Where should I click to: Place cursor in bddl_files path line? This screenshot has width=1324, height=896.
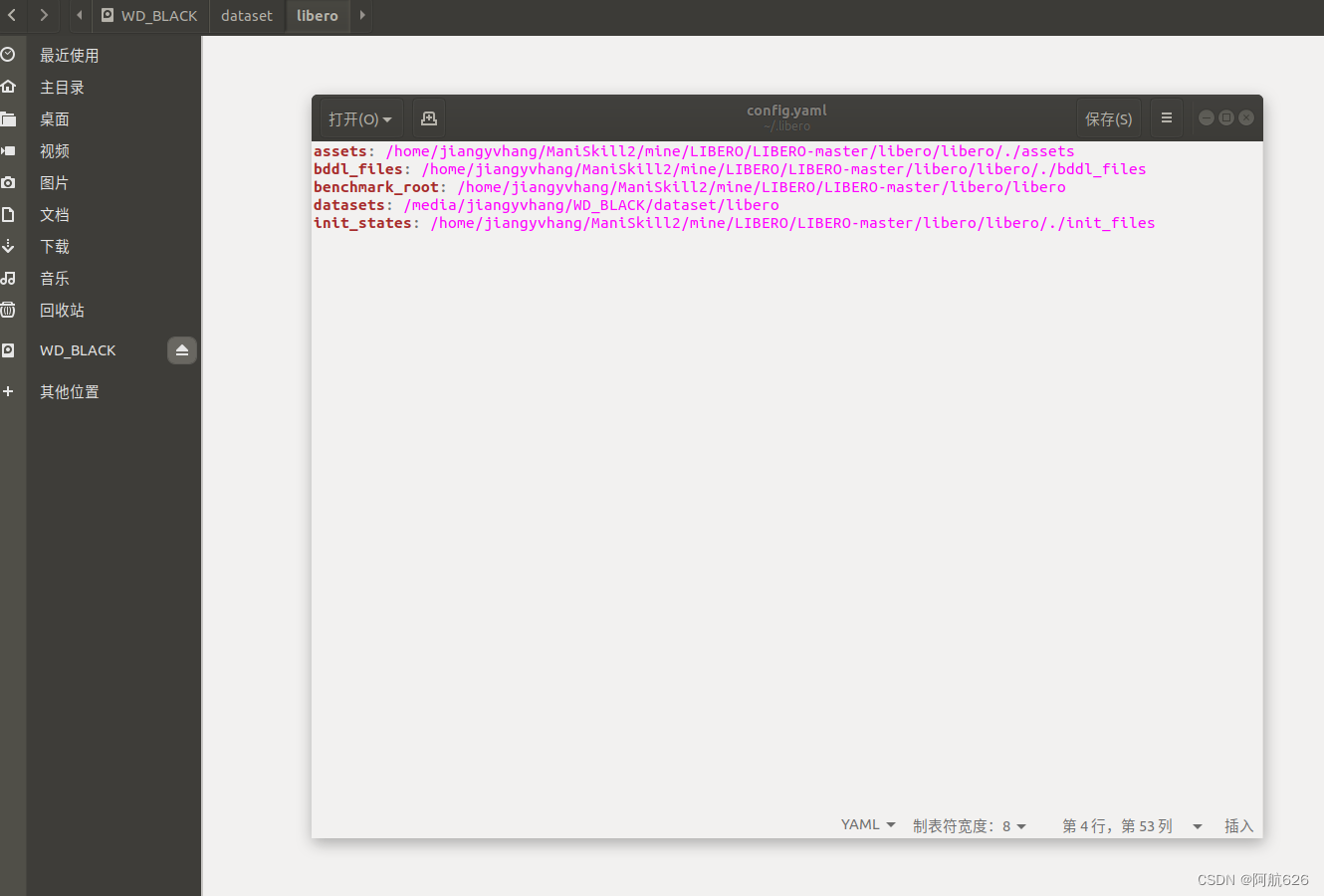click(783, 169)
